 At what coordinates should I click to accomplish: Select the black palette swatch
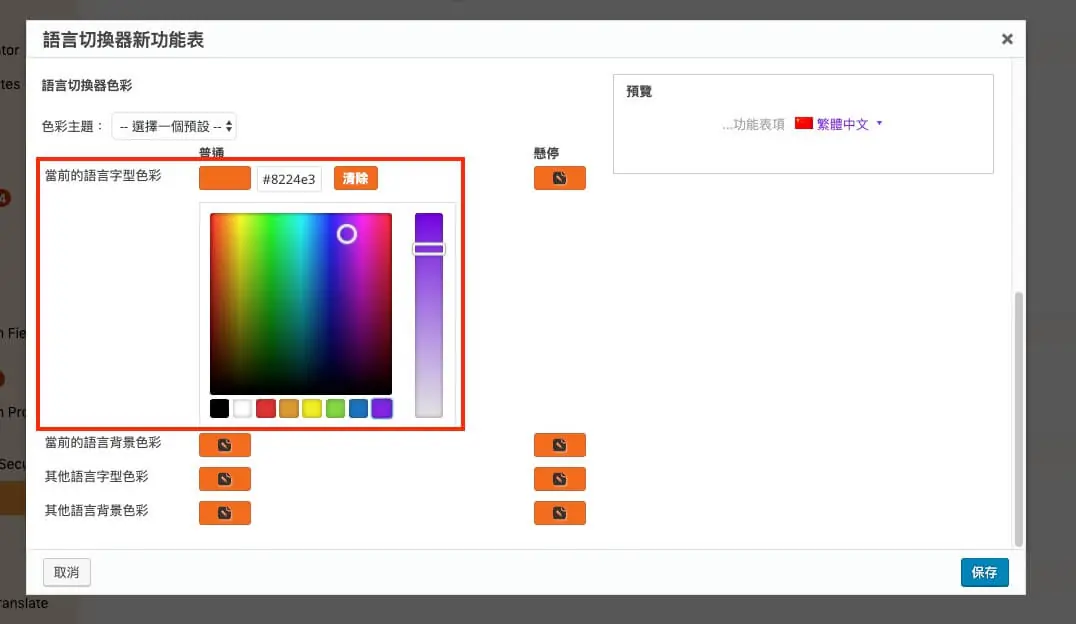tap(219, 408)
